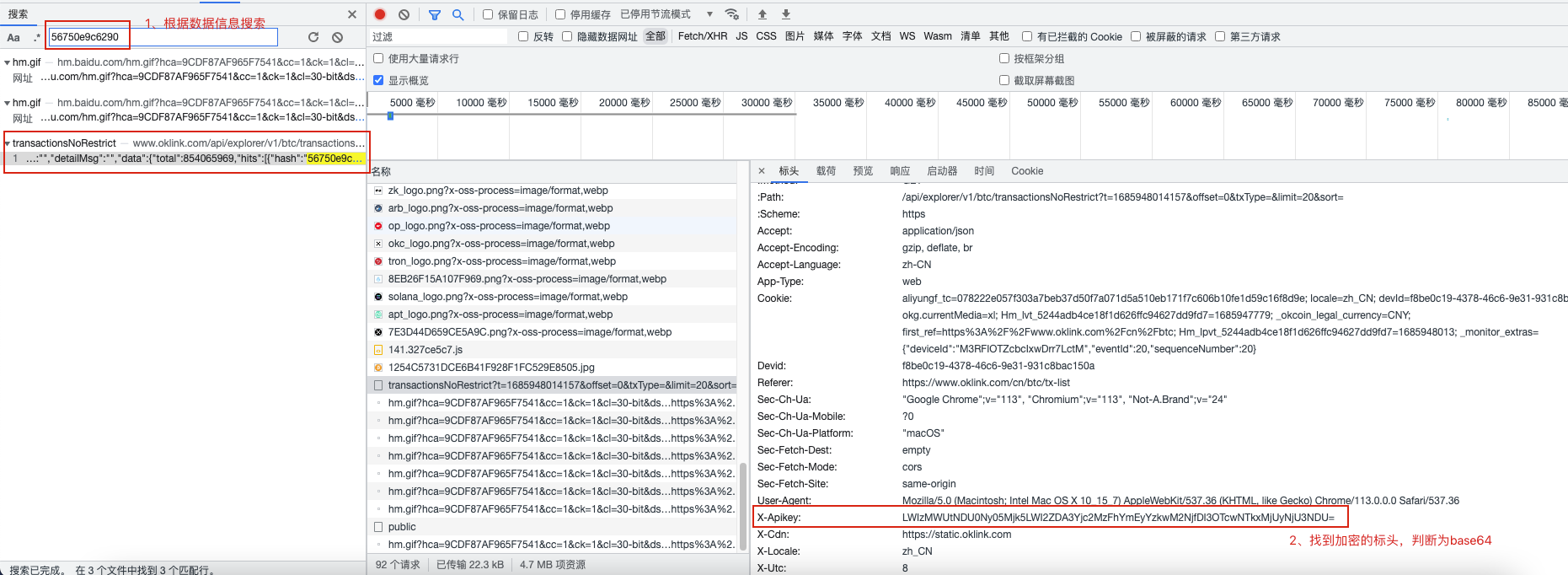The width and height of the screenshot is (1568, 575).
Task: Refresh the search results
Action: [313, 37]
